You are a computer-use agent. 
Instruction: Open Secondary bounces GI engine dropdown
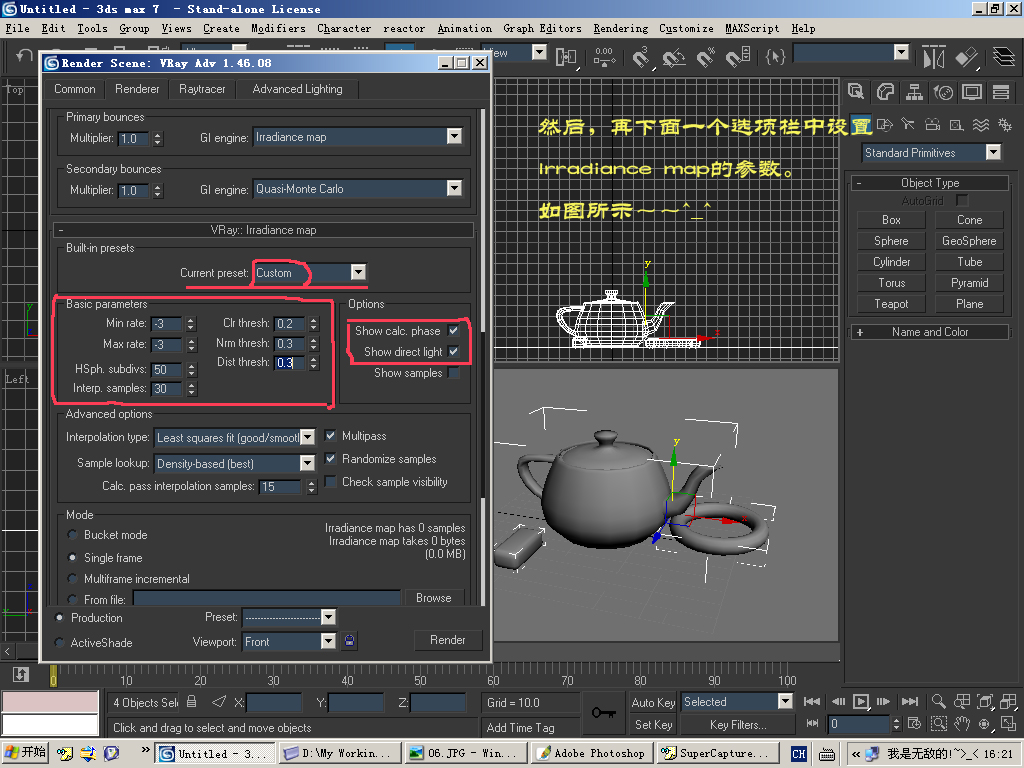coord(455,189)
